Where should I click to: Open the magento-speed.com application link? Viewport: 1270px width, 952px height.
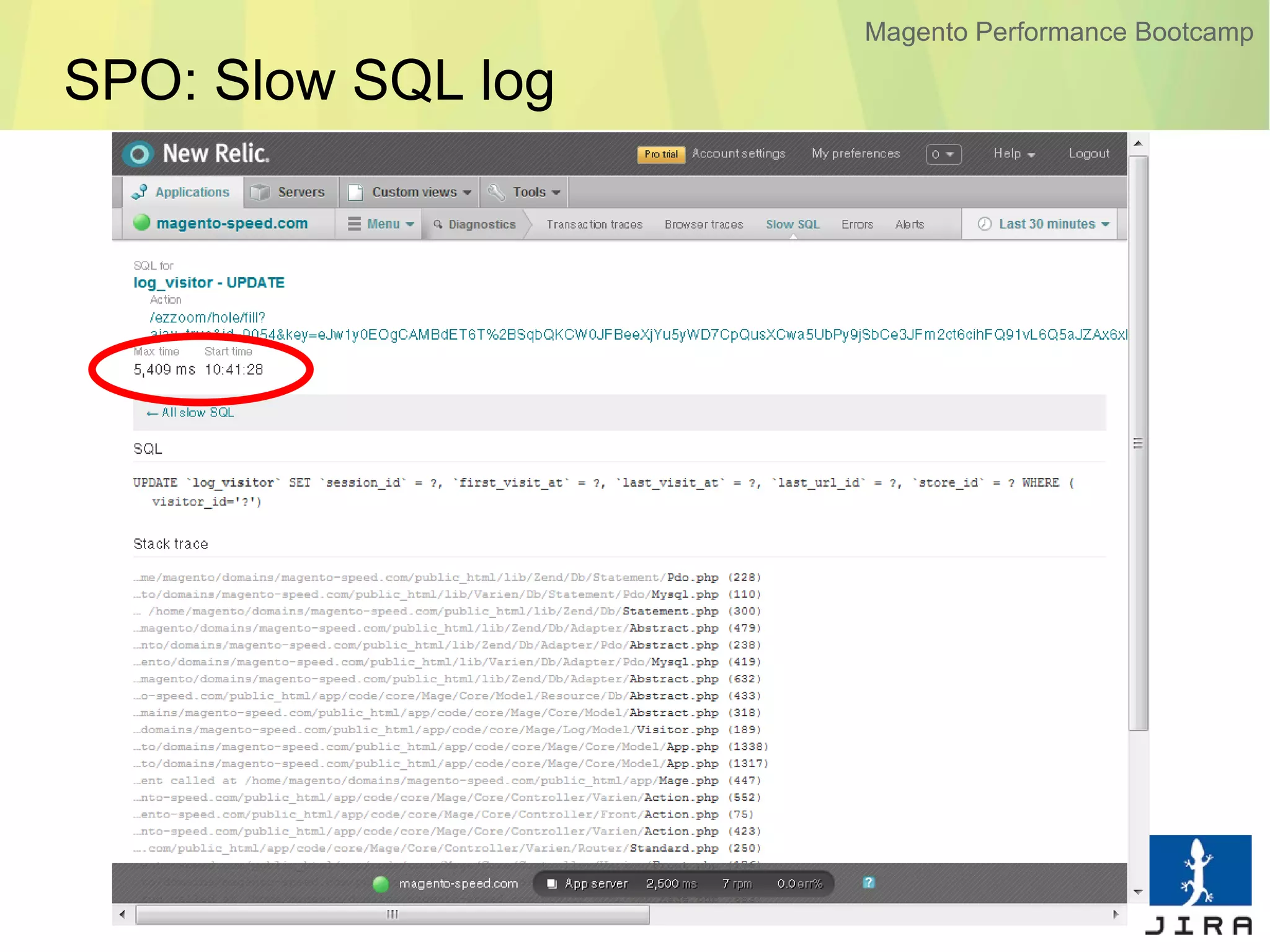(232, 223)
